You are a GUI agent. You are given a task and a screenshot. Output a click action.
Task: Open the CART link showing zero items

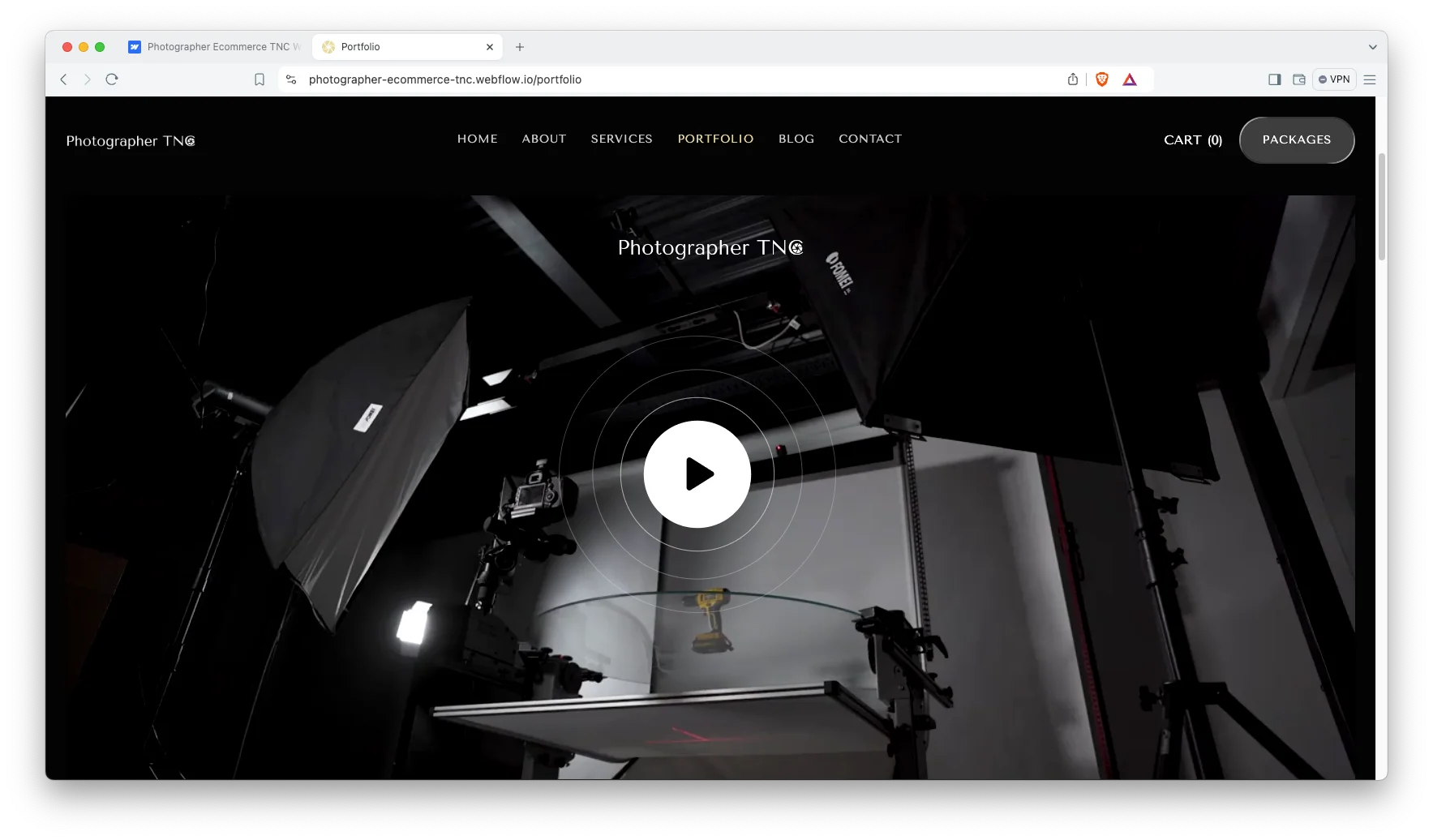(1192, 139)
